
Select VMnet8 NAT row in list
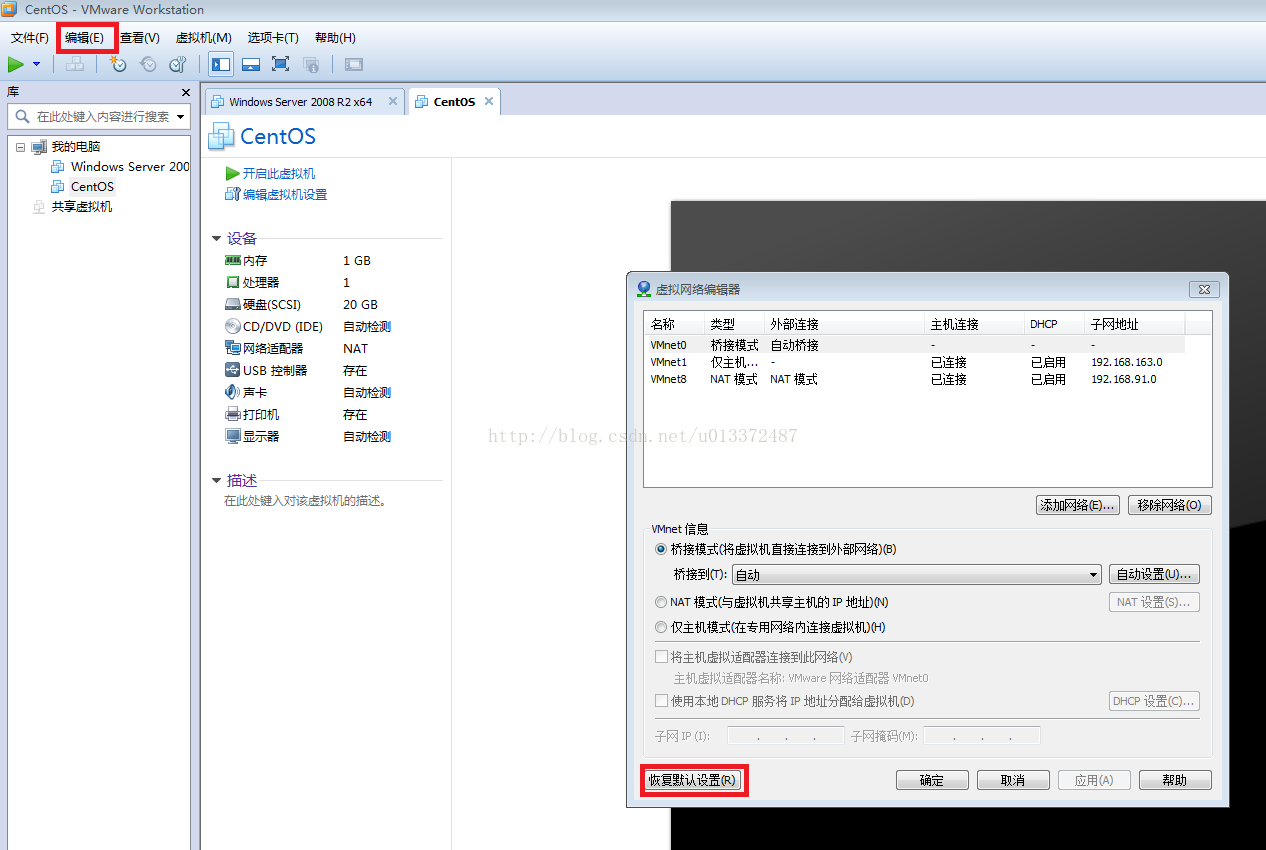916,379
